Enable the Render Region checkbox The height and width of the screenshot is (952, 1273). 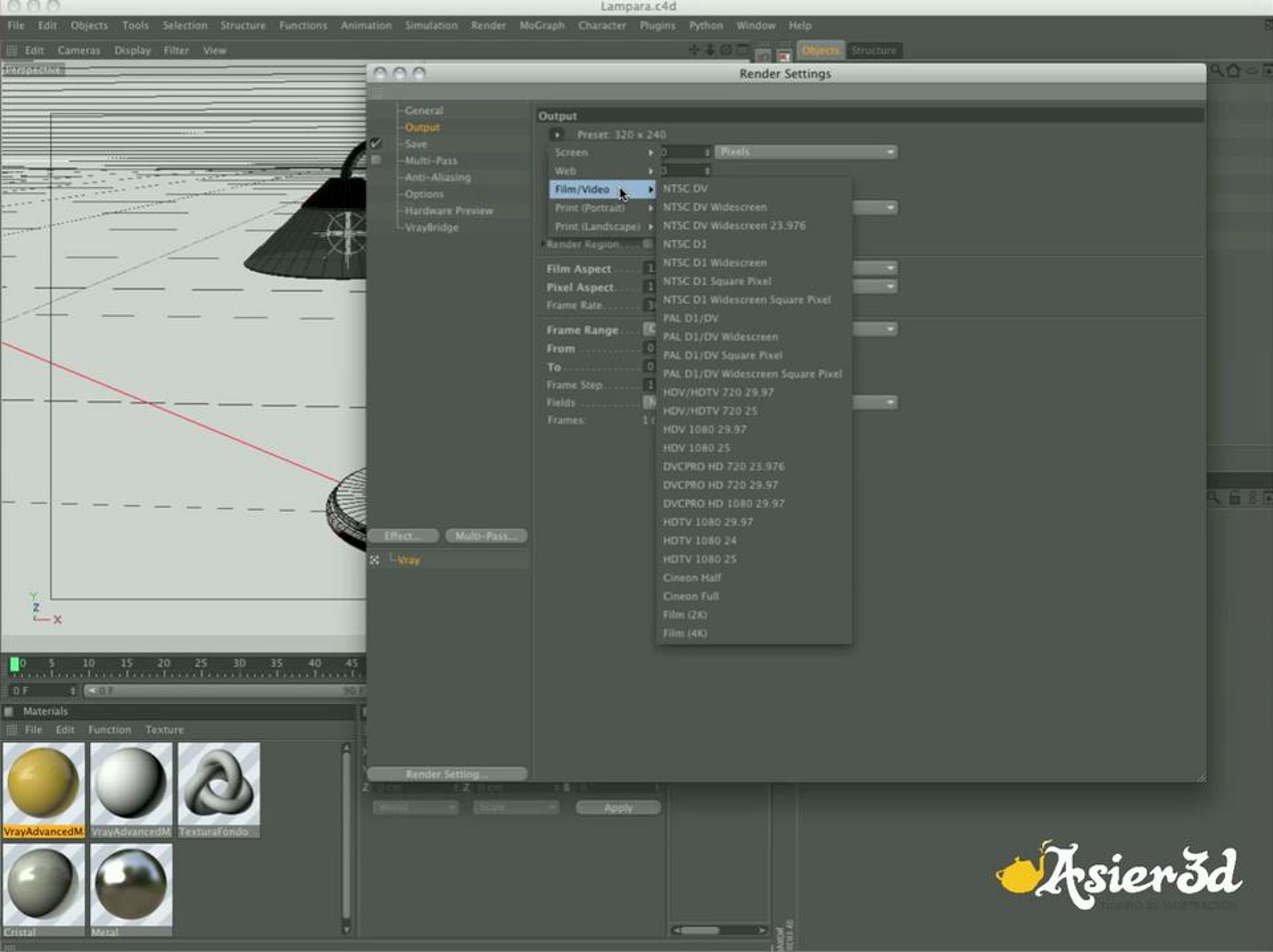[x=648, y=244]
